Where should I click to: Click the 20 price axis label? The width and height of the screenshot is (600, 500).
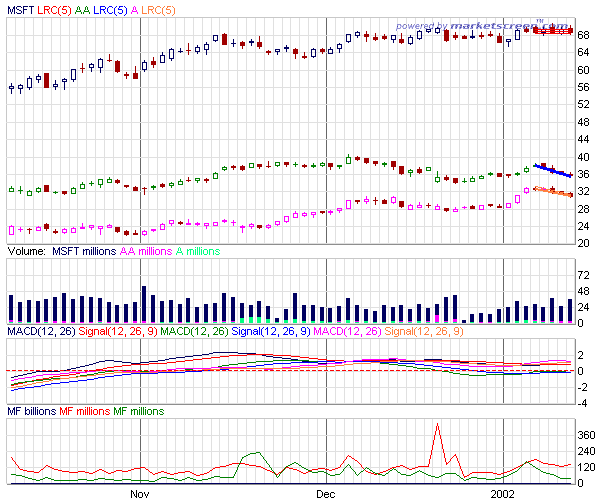tap(583, 243)
